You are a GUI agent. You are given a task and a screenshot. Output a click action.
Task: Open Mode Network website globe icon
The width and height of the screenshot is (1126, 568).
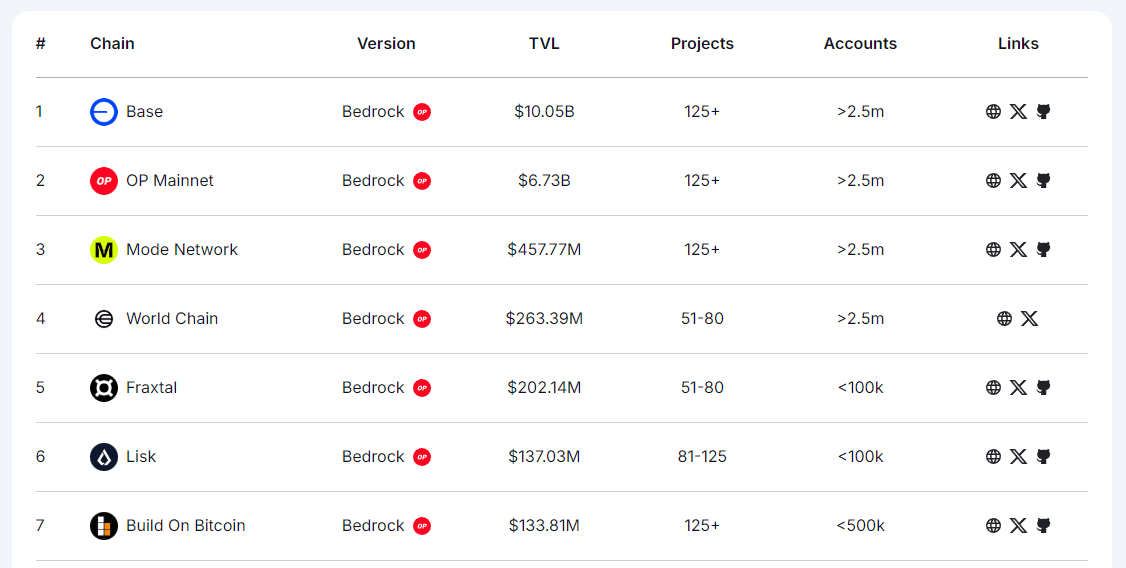[993, 249]
